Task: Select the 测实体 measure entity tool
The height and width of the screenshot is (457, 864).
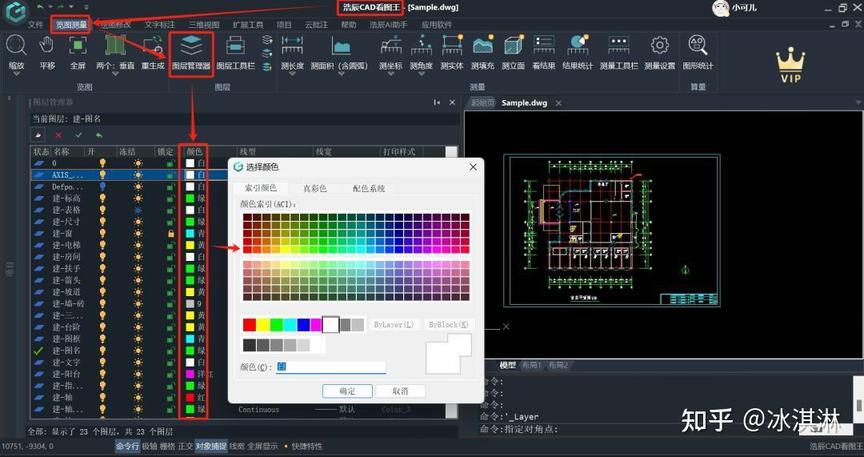Action: pyautogui.click(x=452, y=45)
